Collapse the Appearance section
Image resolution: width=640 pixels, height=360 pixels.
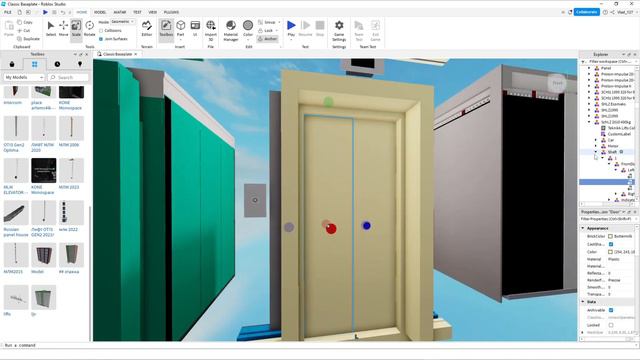(583, 228)
